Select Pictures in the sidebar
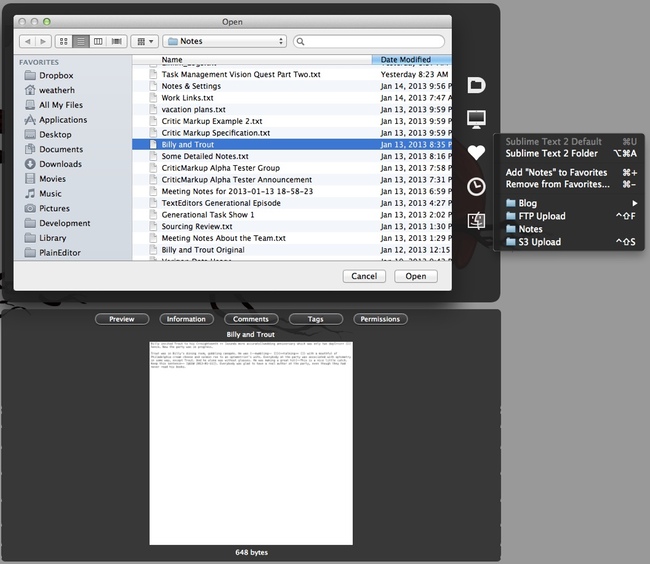Image resolution: width=650 pixels, height=564 pixels. [x=47, y=208]
